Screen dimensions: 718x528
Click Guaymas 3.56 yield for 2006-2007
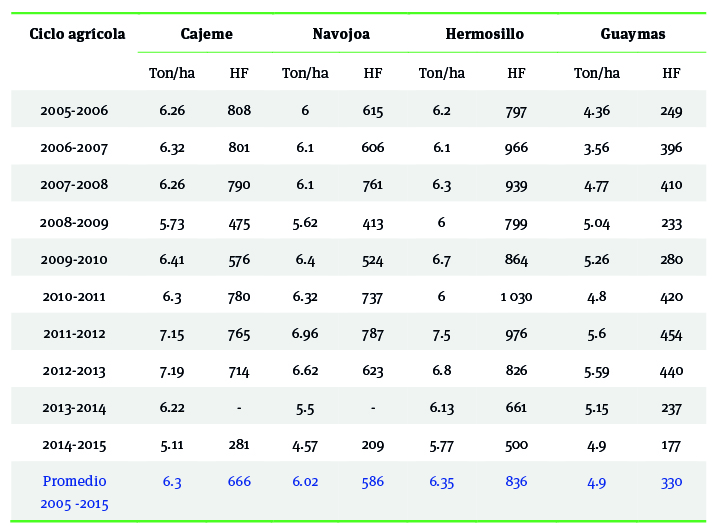tap(596, 148)
